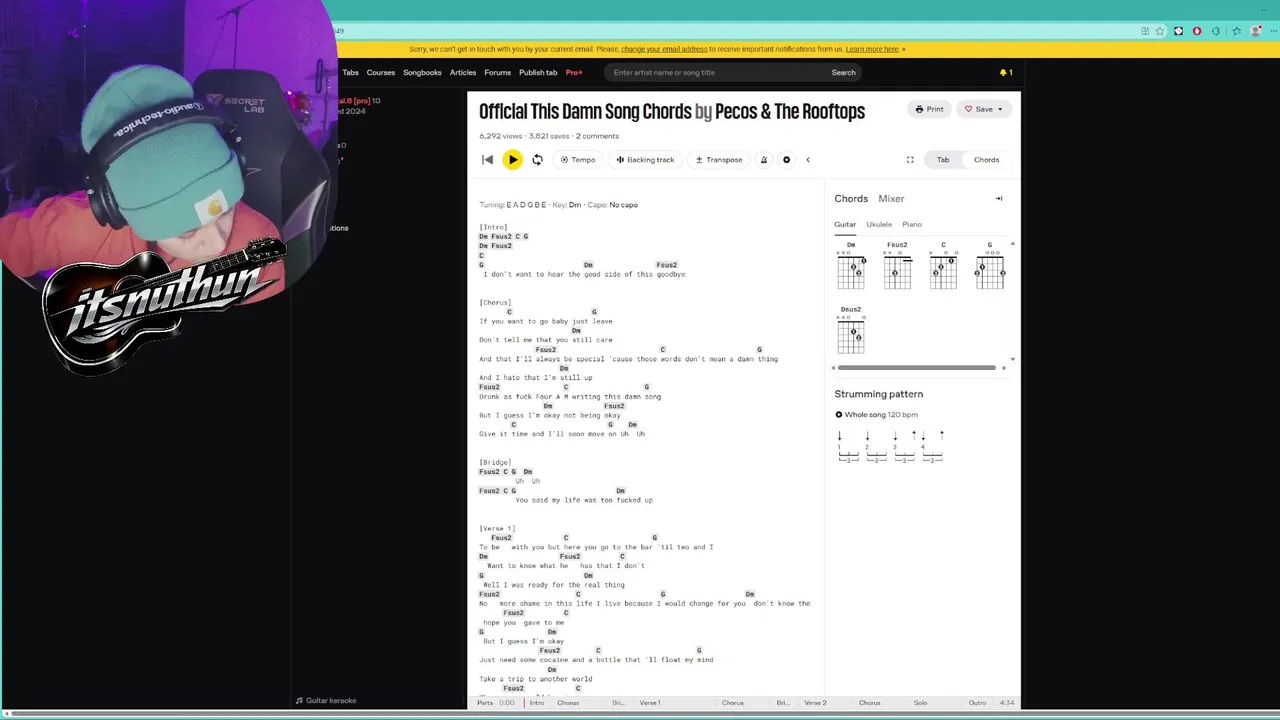Open the Mixer panel tab
Viewport: 1280px width, 720px height.
(891, 199)
